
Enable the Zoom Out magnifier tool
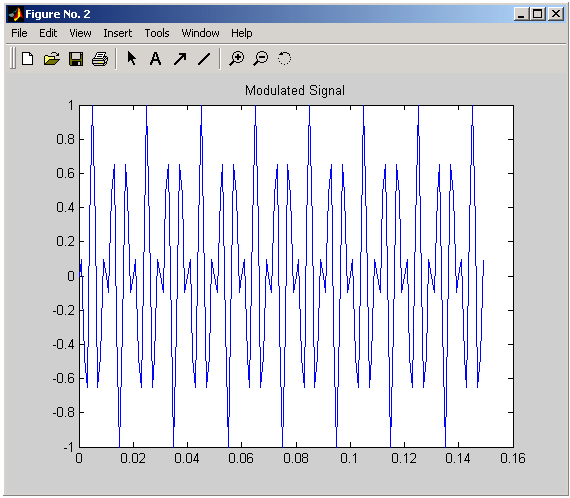tap(261, 59)
